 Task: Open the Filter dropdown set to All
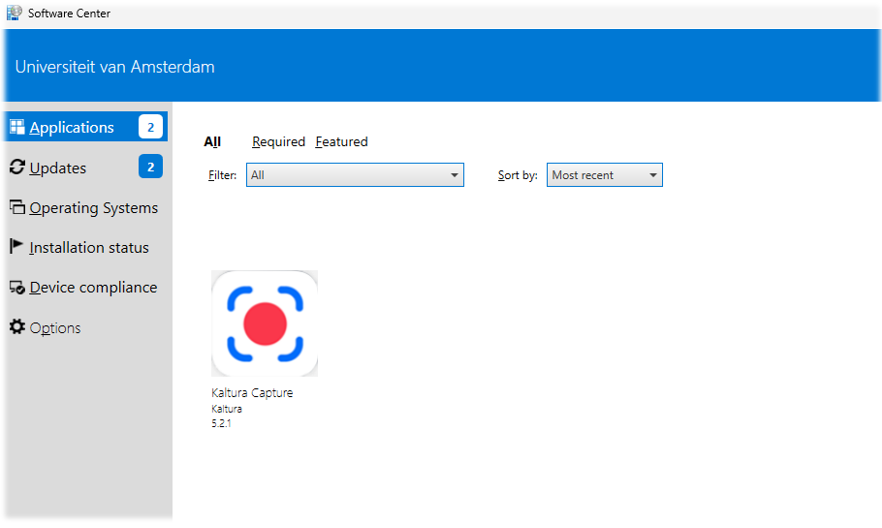(355, 175)
